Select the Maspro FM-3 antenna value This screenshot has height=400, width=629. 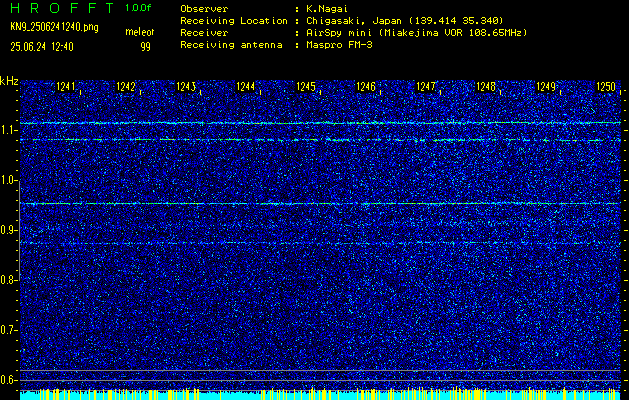tap(339, 45)
